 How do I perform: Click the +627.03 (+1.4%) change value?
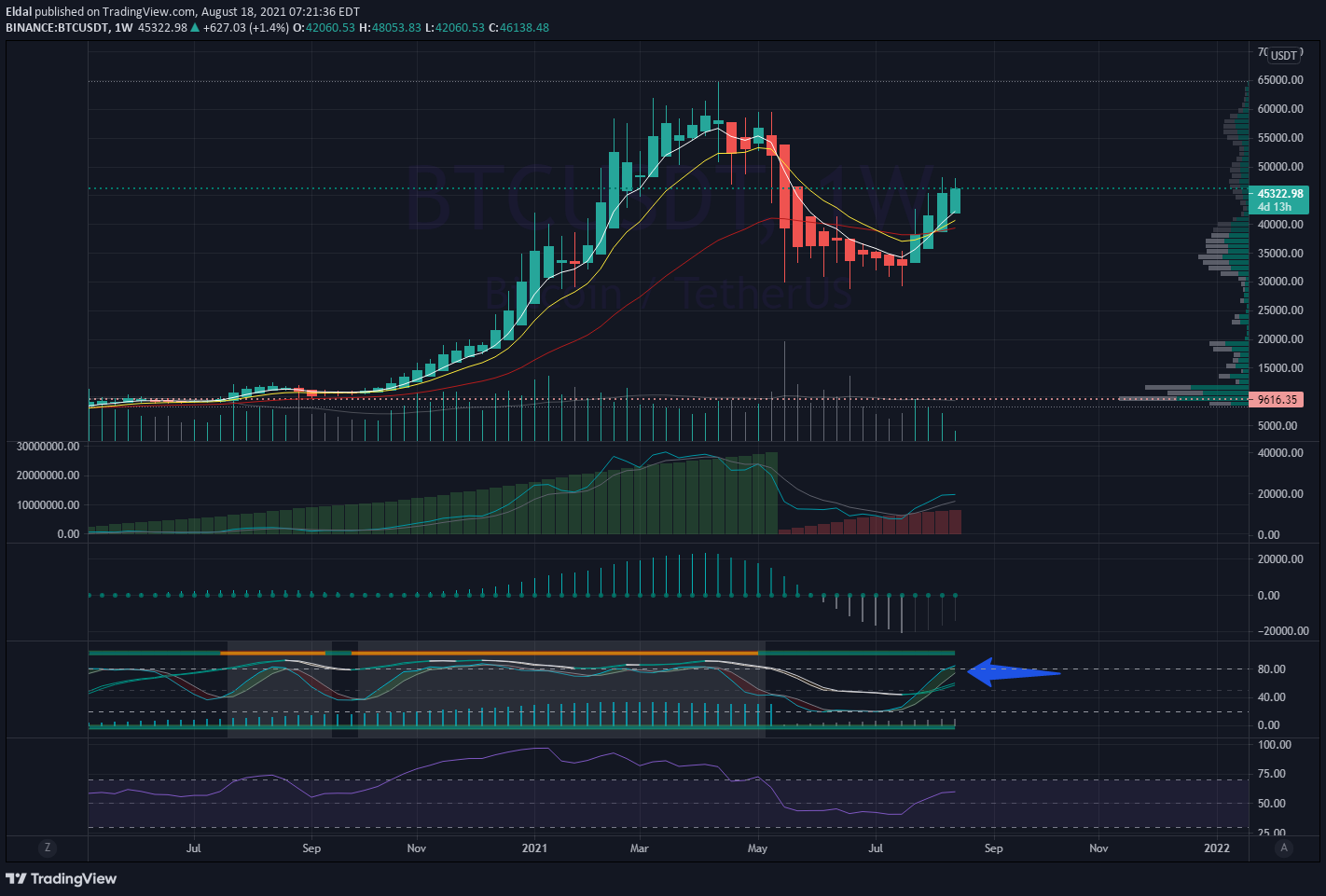pos(246,27)
